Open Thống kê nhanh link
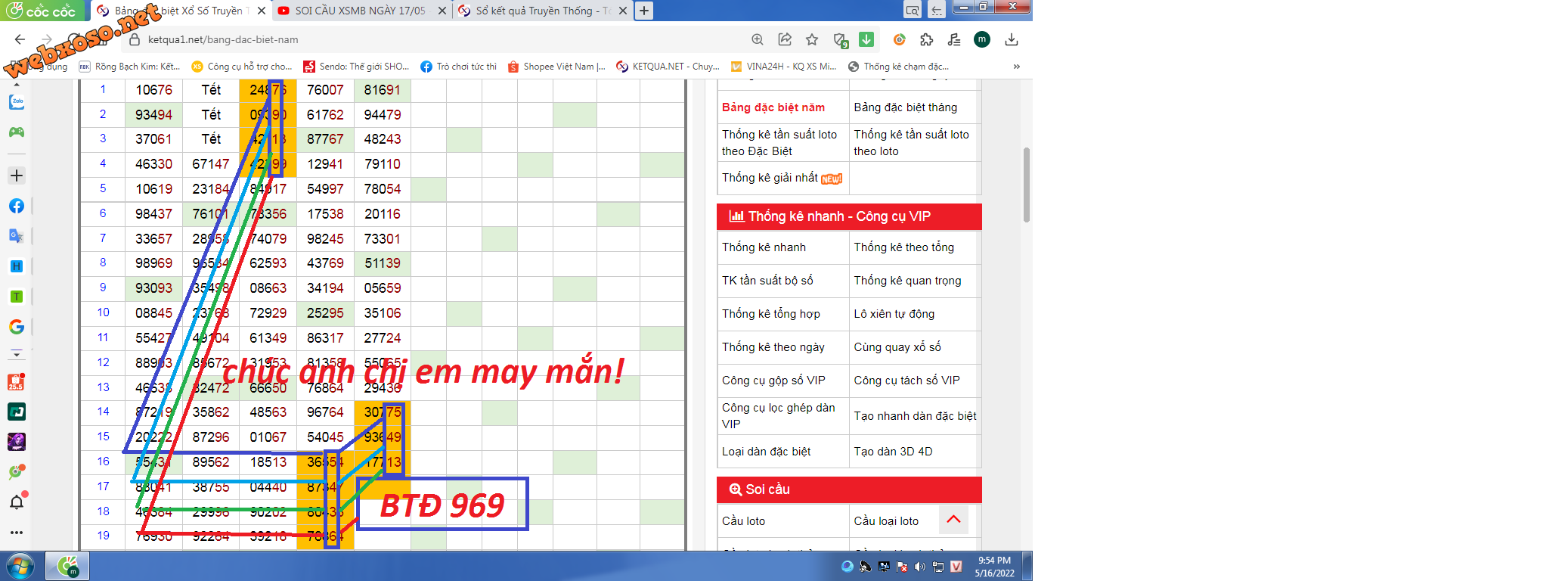The height and width of the screenshot is (581, 1568). [x=764, y=247]
